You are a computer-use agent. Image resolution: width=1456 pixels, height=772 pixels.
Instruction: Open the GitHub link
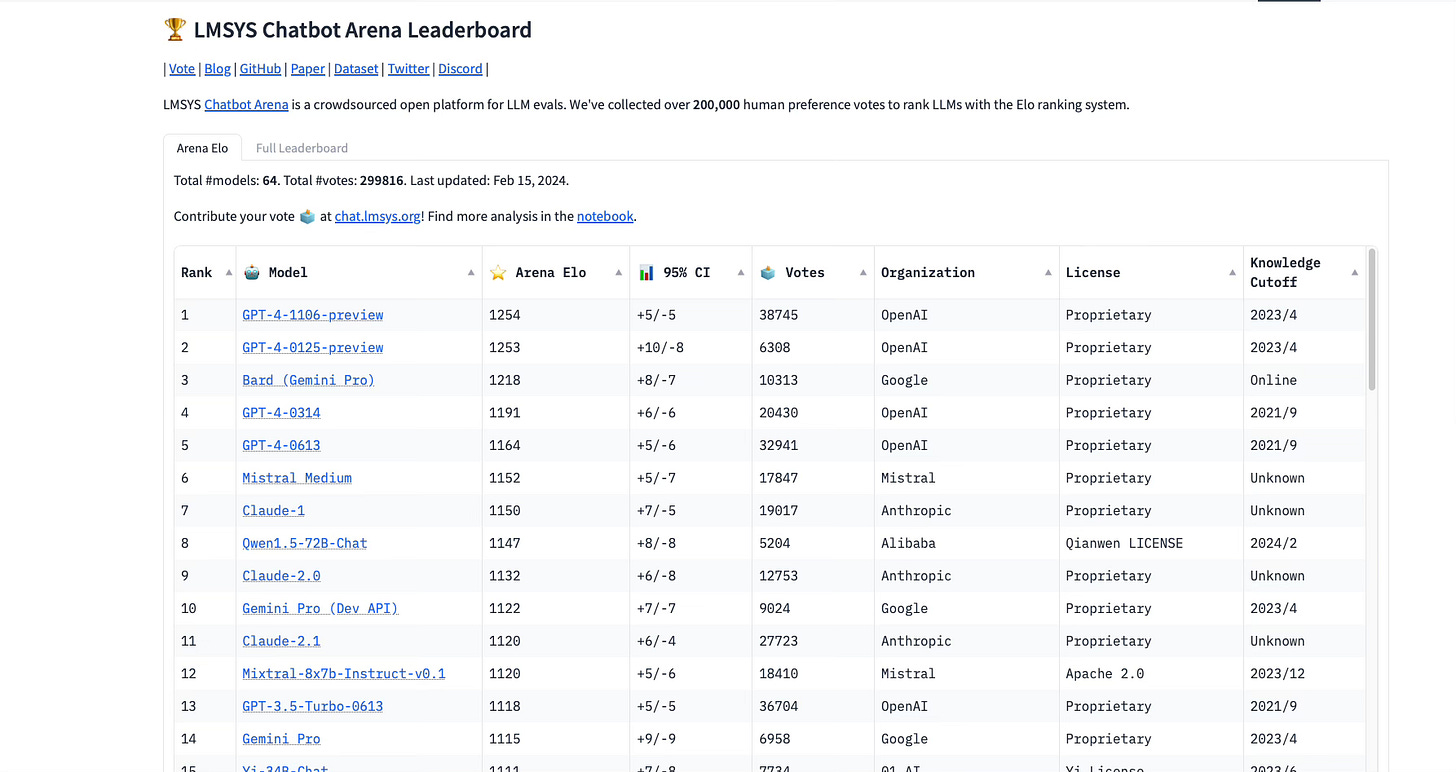point(260,69)
